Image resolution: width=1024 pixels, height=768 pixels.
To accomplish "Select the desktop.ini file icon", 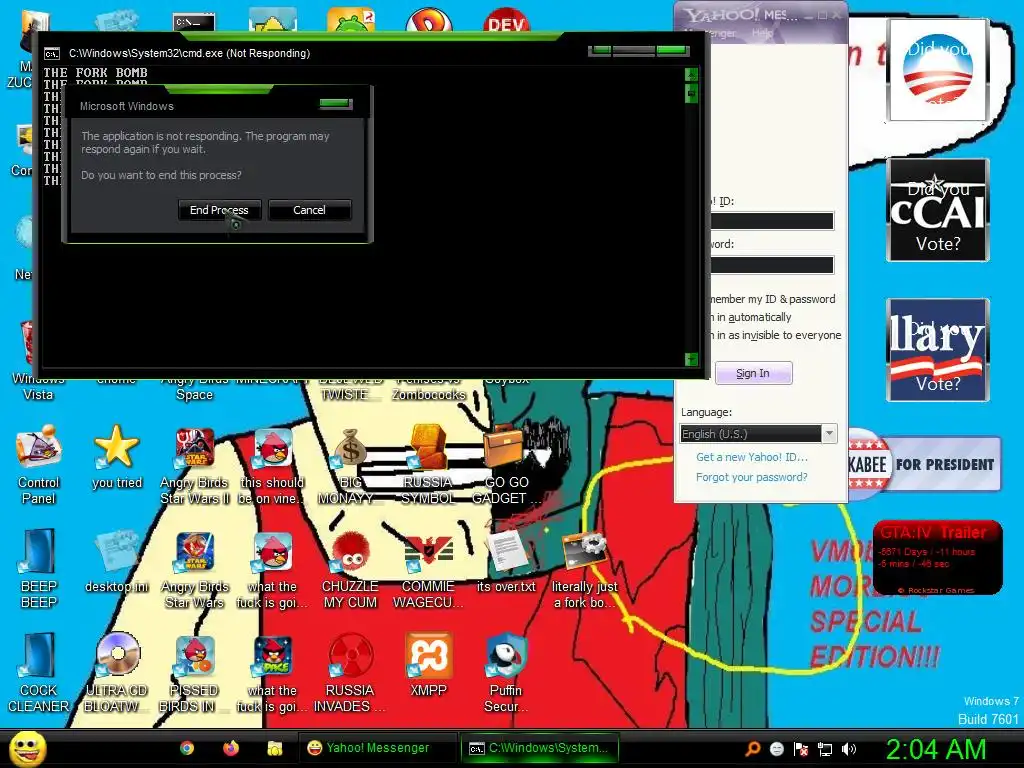I will coord(117,562).
